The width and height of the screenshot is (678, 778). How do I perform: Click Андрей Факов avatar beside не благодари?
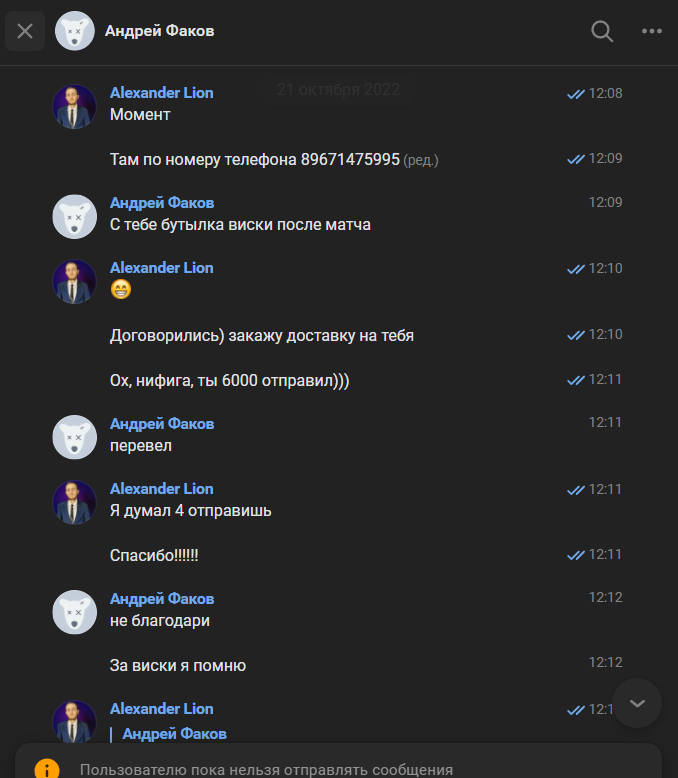pos(74,612)
